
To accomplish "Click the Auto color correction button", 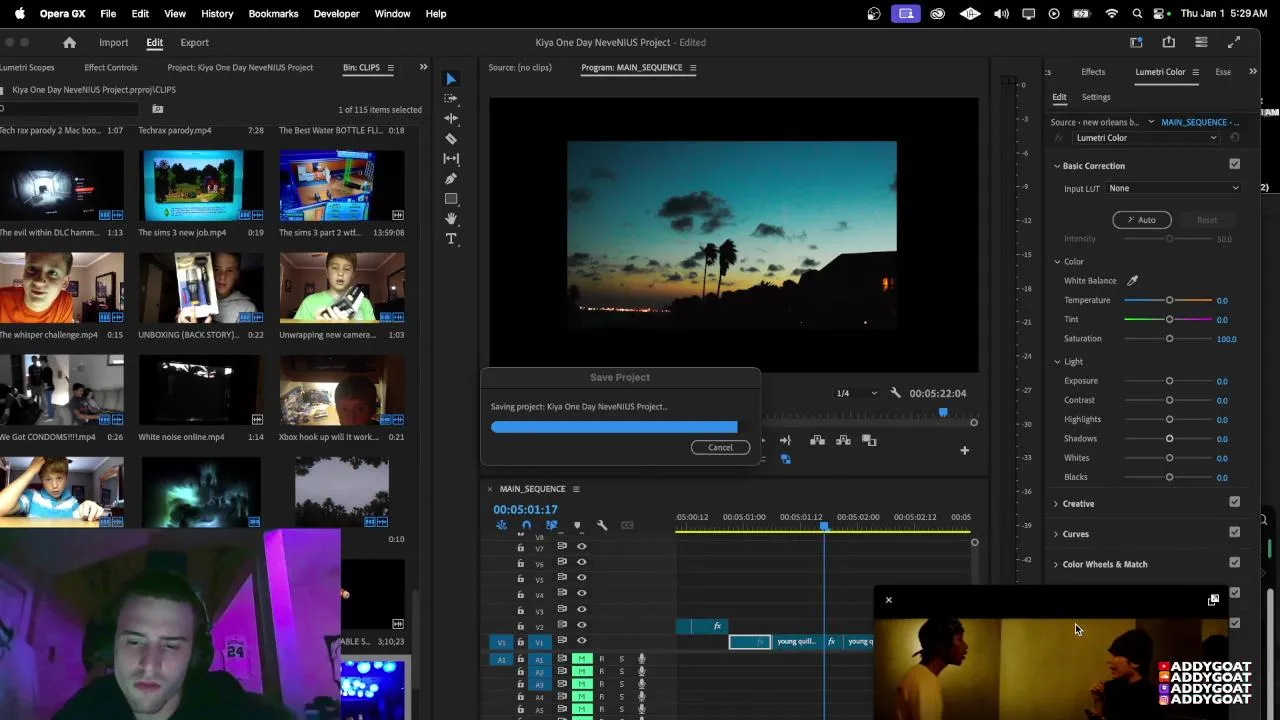I will [1141, 220].
